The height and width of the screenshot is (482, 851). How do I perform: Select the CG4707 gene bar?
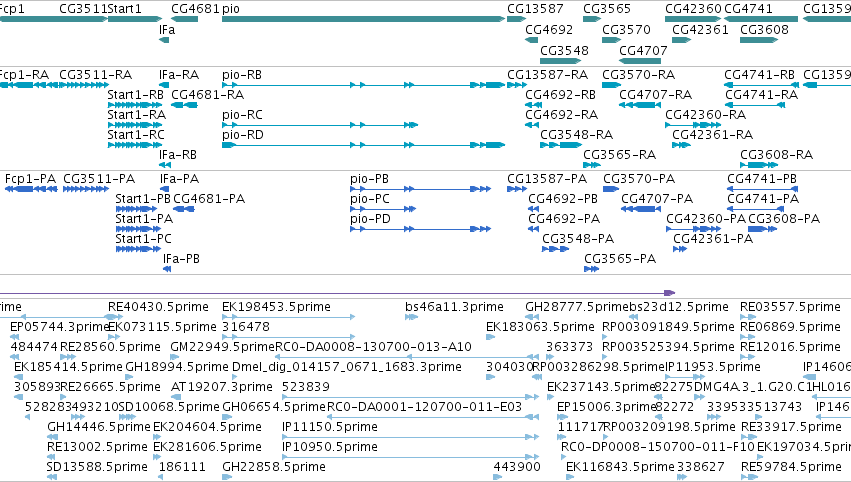[640, 61]
